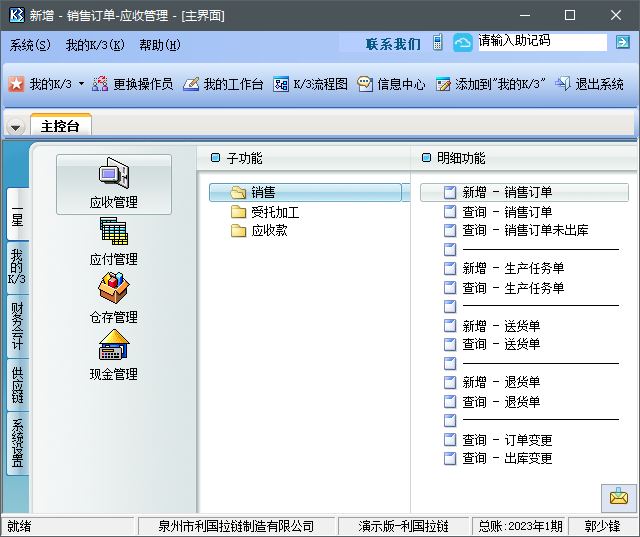Viewport: 640px width, 537px height.
Task: Open the 系统(S) menu
Action: (30, 45)
